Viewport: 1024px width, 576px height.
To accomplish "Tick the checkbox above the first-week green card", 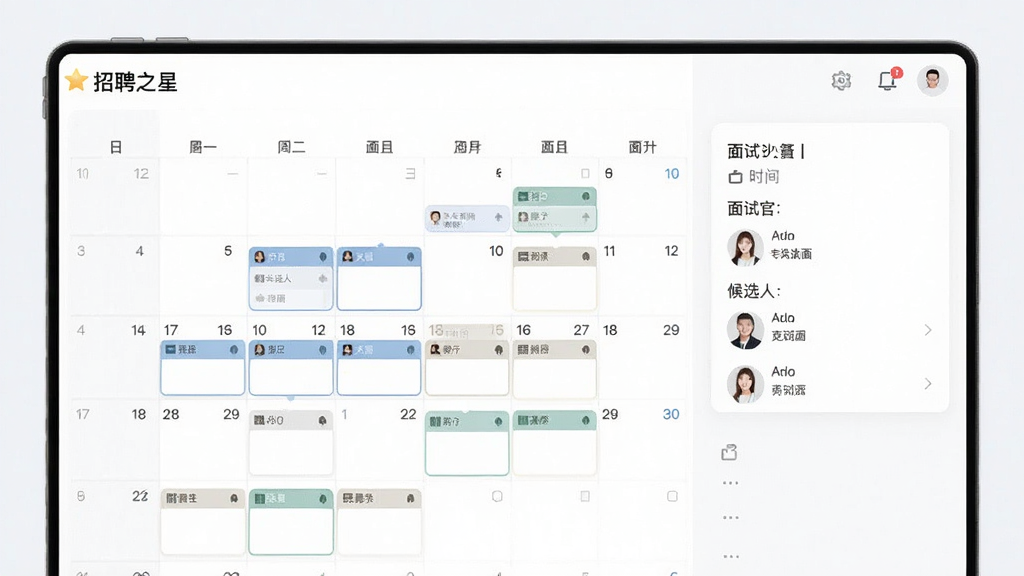I will (585, 174).
